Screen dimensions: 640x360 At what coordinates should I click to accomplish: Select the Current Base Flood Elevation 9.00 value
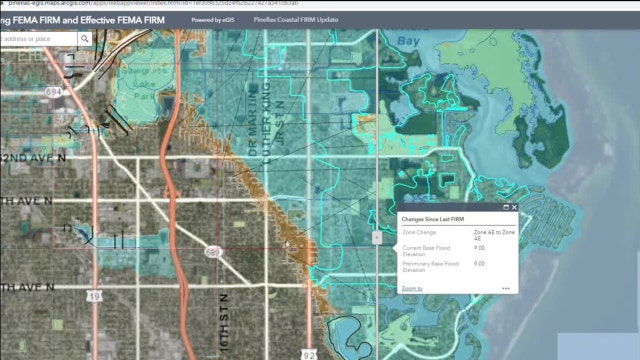pyautogui.click(x=479, y=248)
